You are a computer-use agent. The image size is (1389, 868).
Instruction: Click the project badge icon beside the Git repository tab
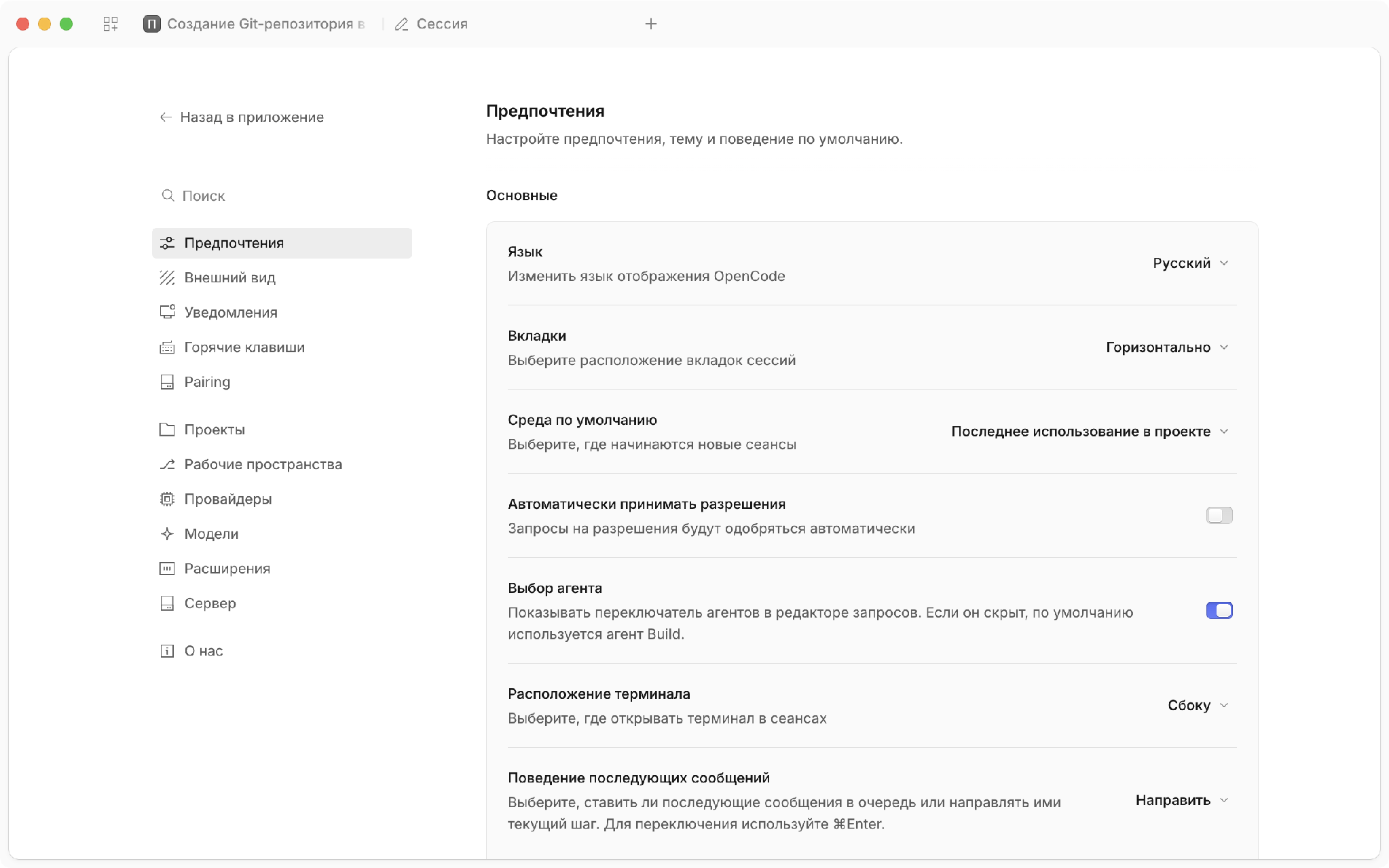152,24
